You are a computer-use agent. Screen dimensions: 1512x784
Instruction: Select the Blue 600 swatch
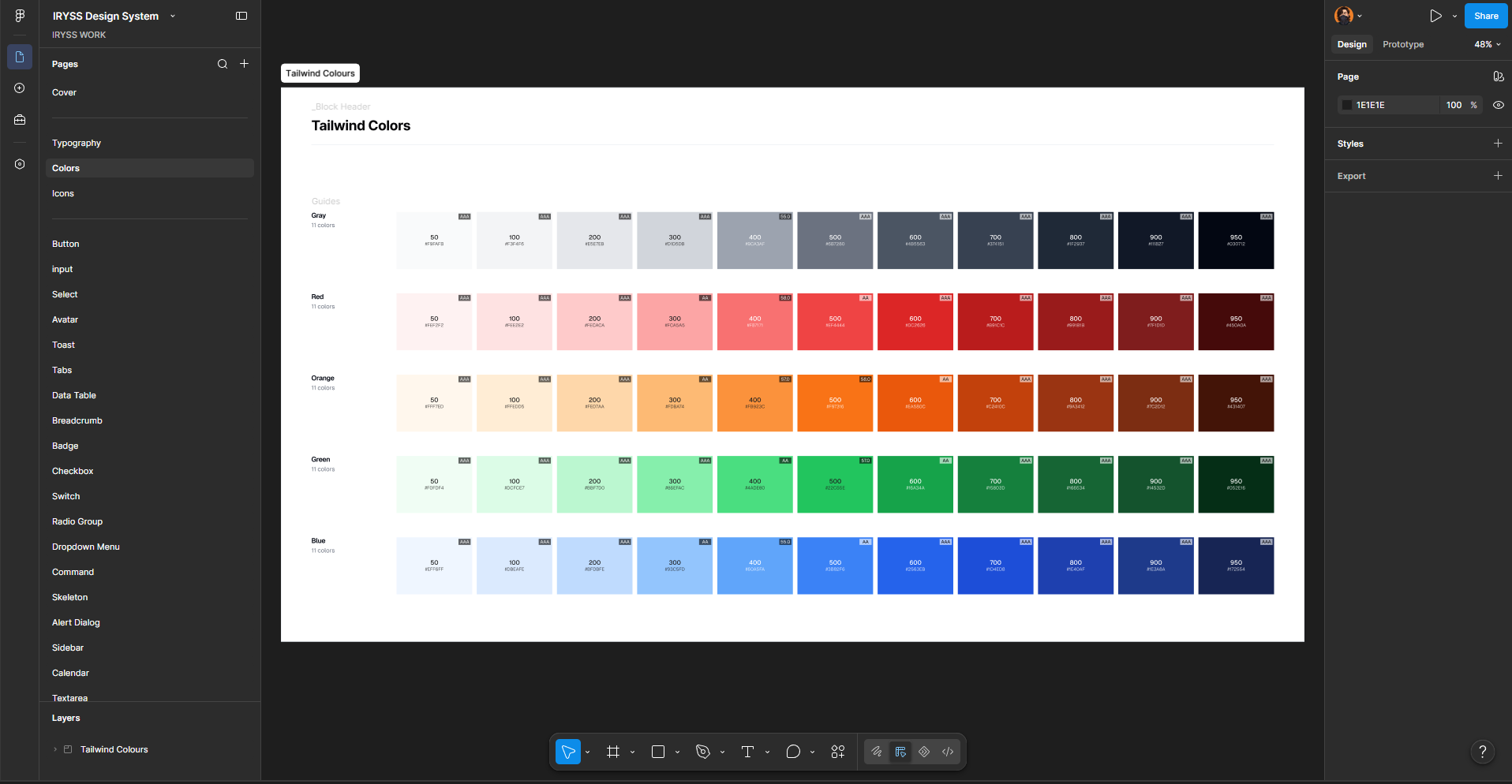coord(915,566)
